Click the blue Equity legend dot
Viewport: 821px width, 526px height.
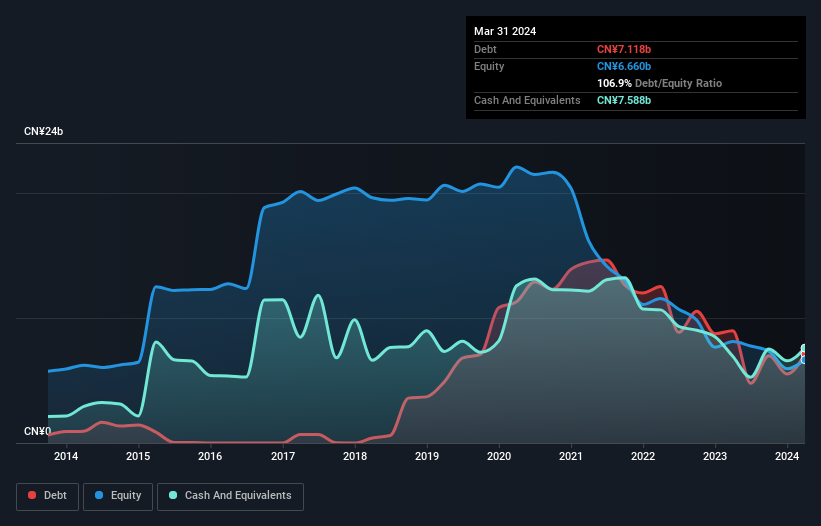coord(99,495)
